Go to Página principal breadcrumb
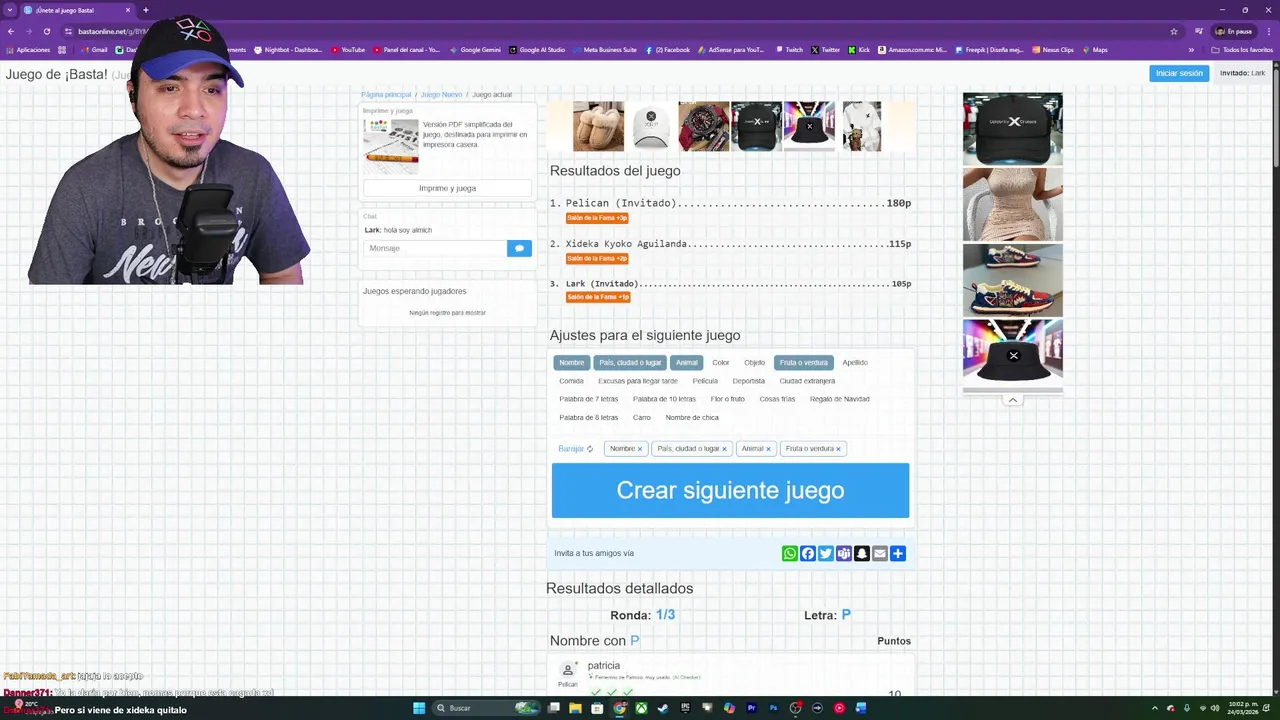 pyautogui.click(x=386, y=95)
